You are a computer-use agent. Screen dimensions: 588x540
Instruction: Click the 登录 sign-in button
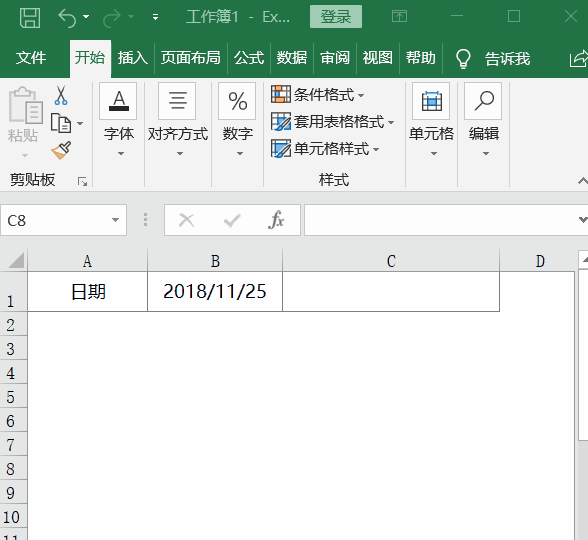(336, 16)
